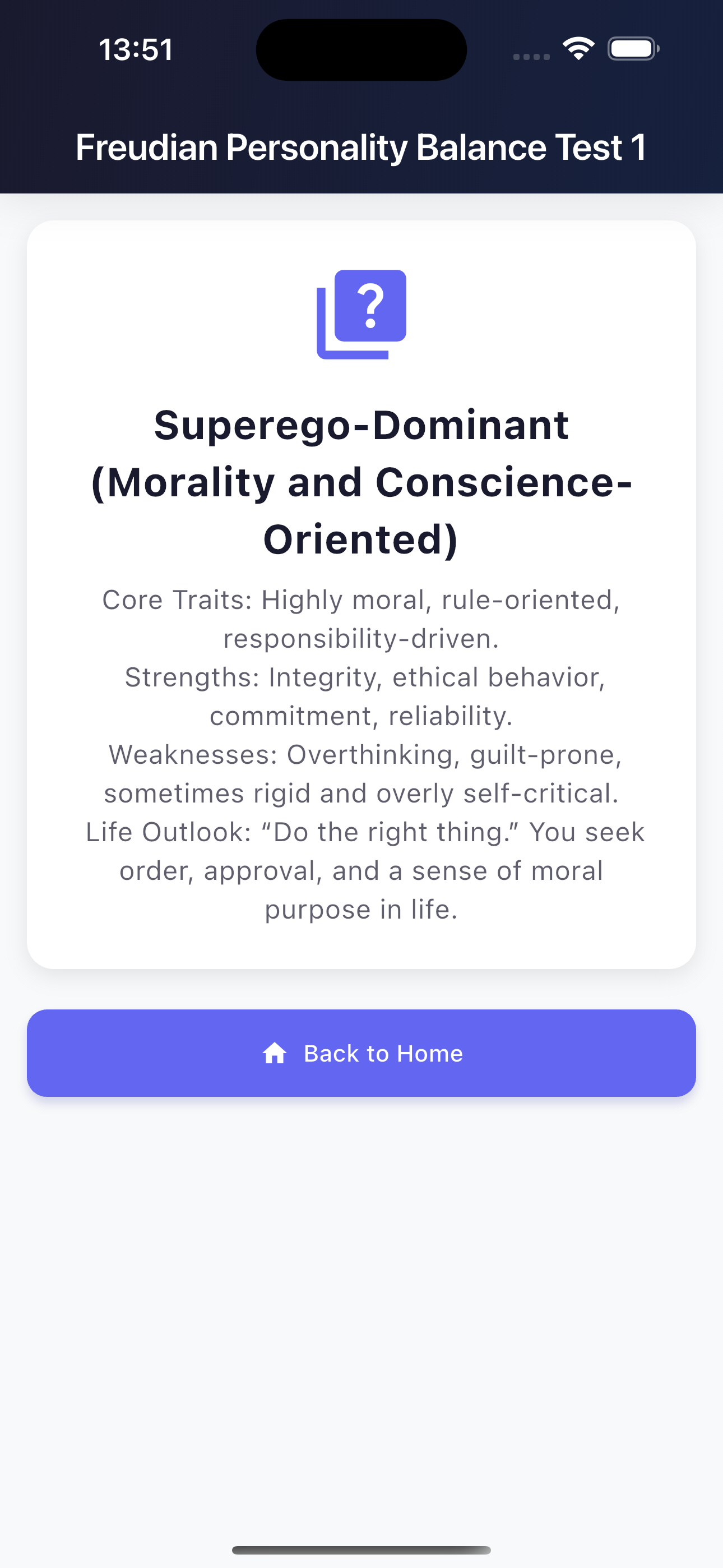Tap the 13:51 status bar clock
The width and height of the screenshot is (723, 1568).
[x=136, y=49]
